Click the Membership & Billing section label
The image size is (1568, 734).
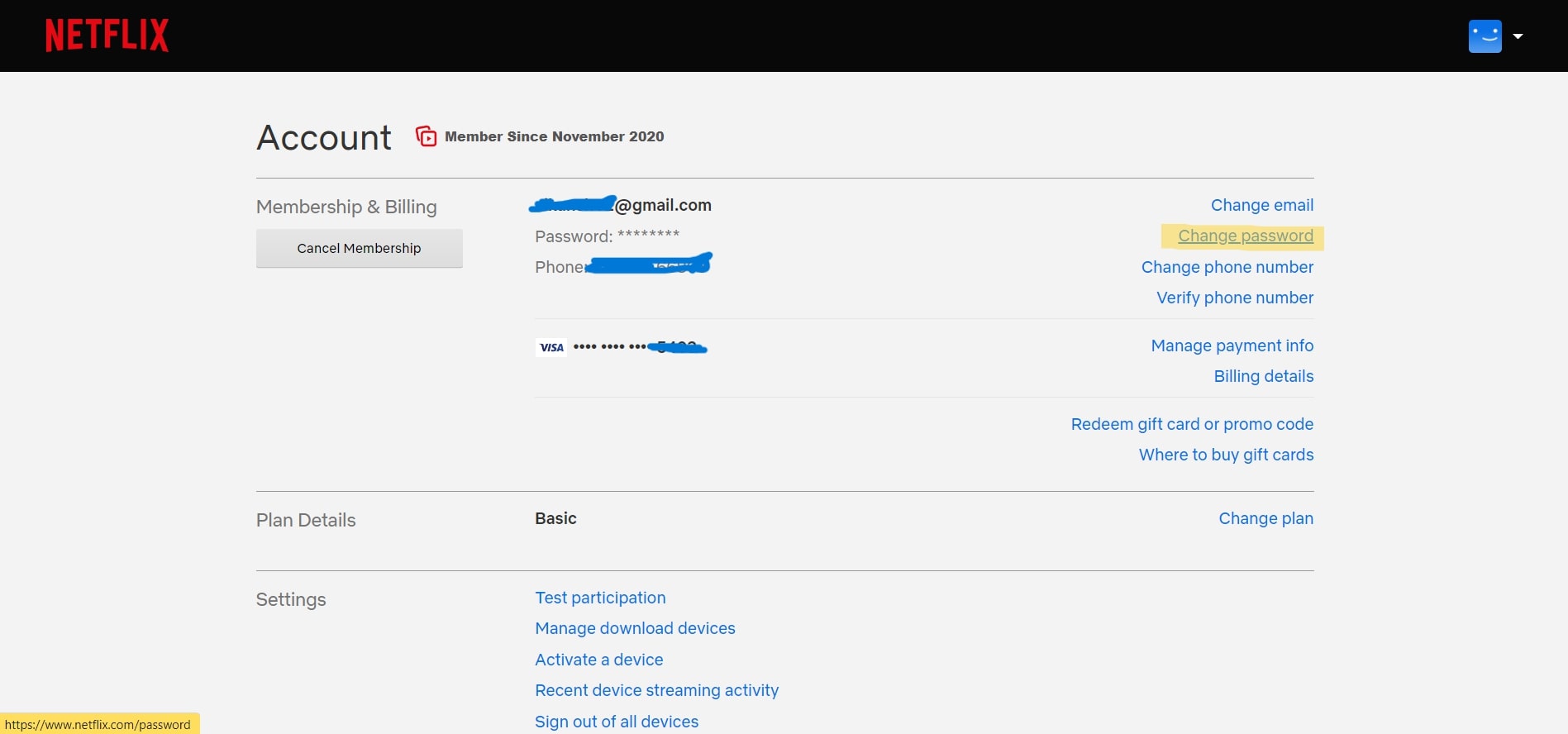pyautogui.click(x=346, y=207)
